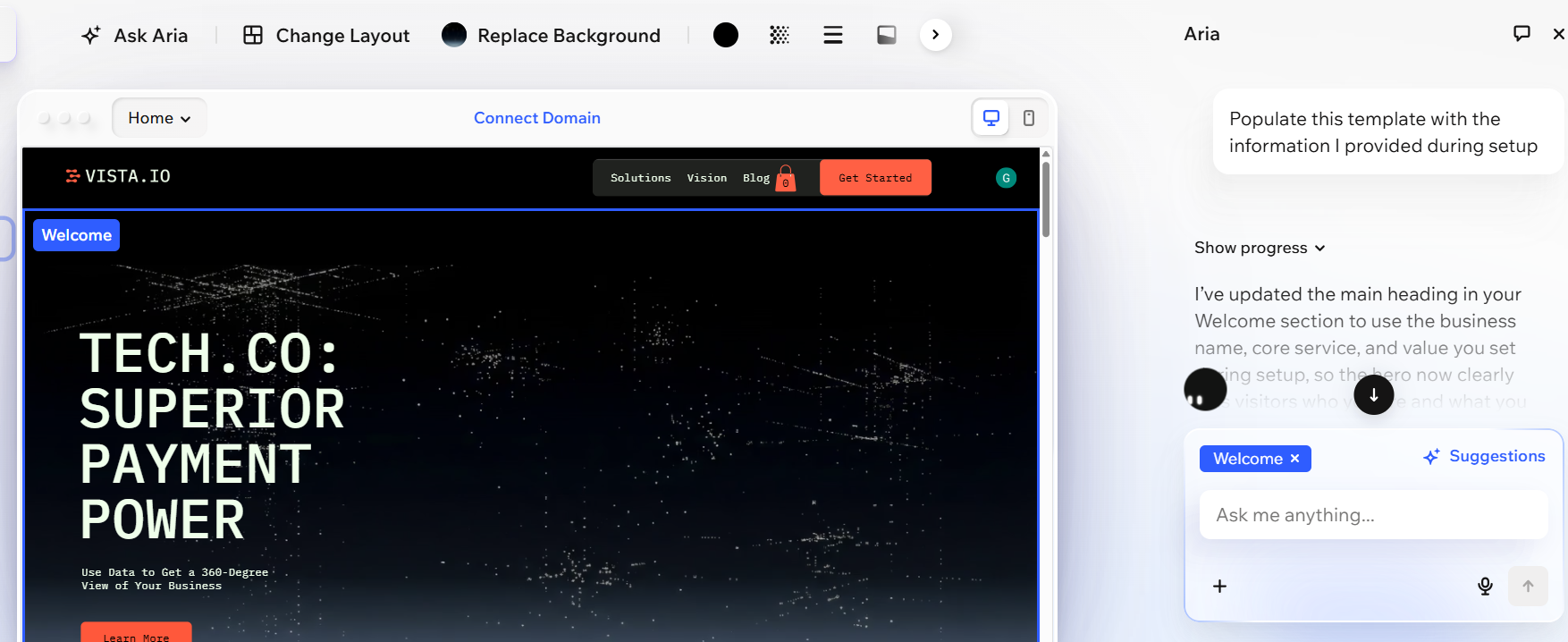
Task: Open Vision nav menu item
Action: pos(707,178)
